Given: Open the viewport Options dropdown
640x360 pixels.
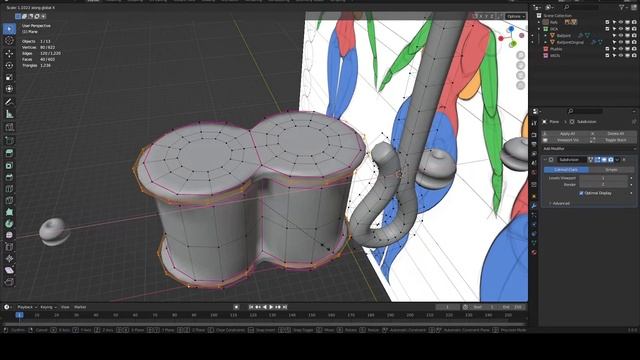Looking at the screenshot, I should coord(515,16).
